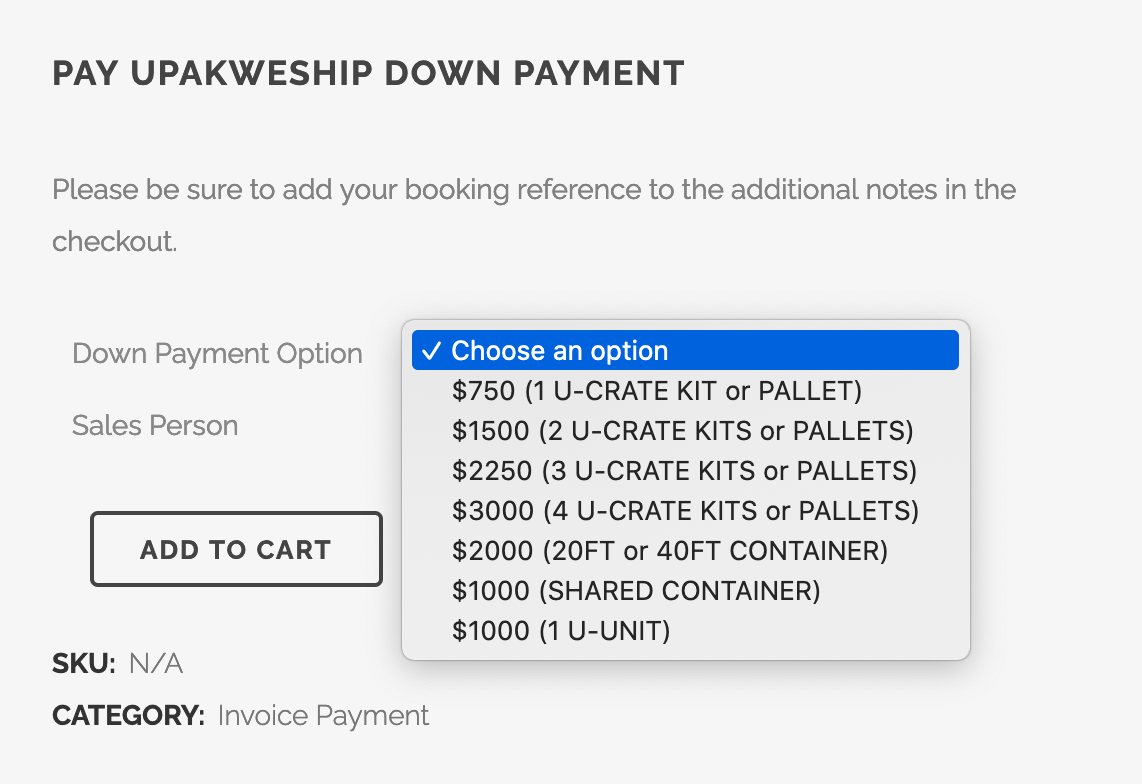Select the $1000 (SHARED CONTAINER) option
This screenshot has width=1142, height=784.
pyautogui.click(x=635, y=591)
